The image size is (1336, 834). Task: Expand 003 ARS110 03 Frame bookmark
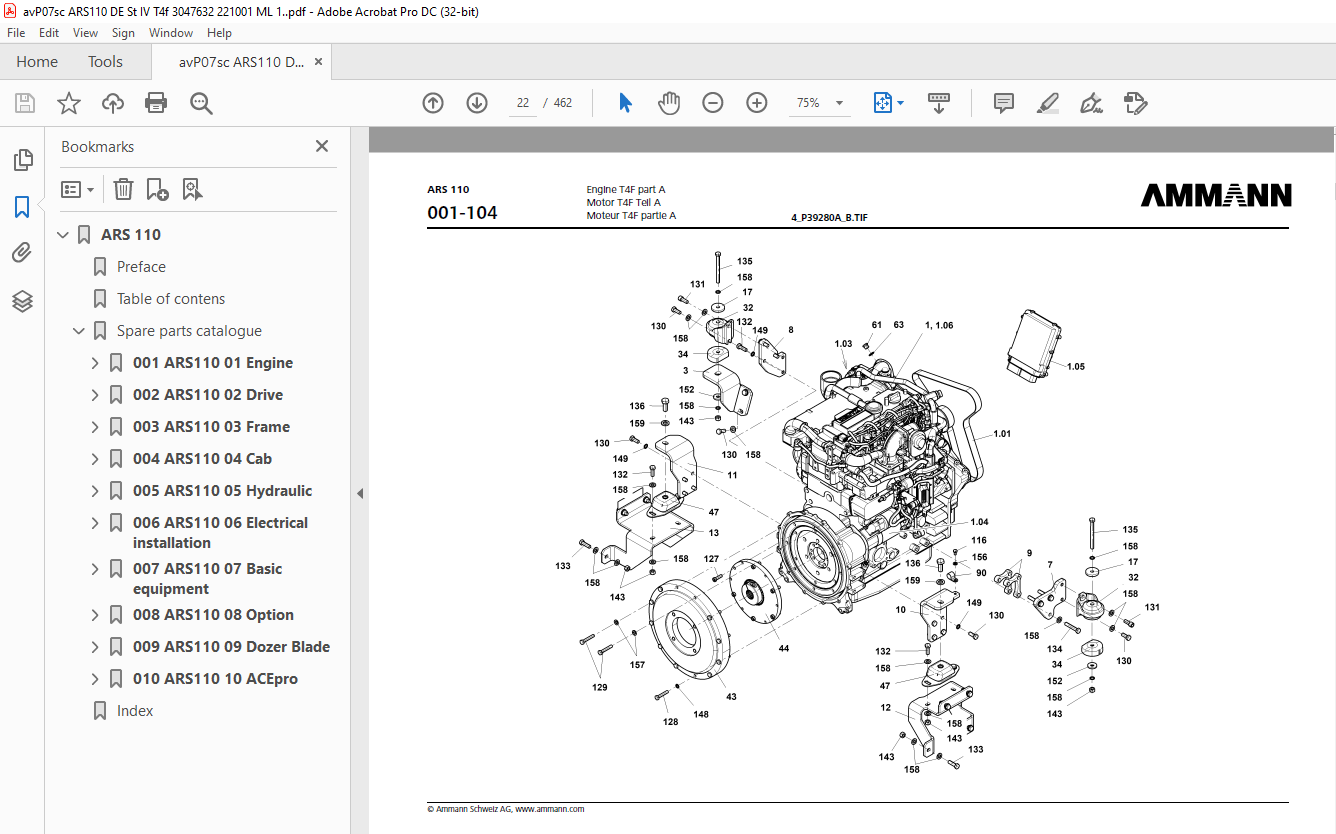96,427
